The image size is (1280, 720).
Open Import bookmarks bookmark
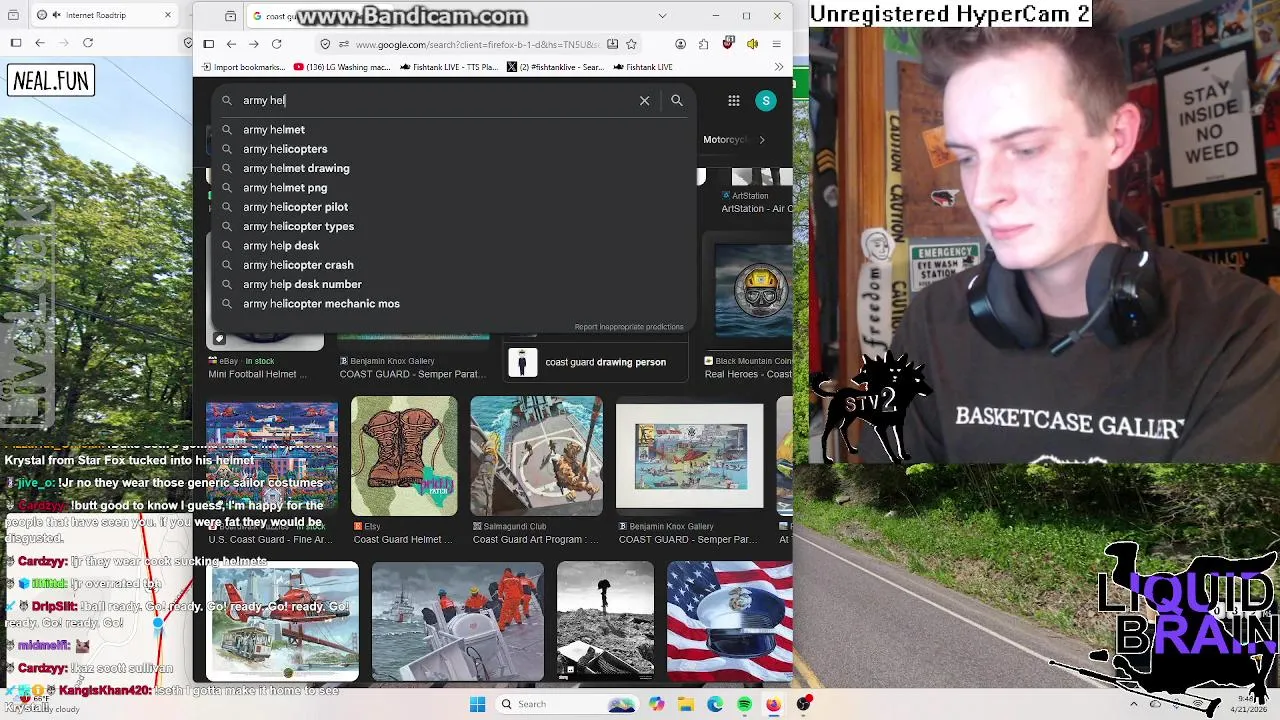[x=243, y=67]
